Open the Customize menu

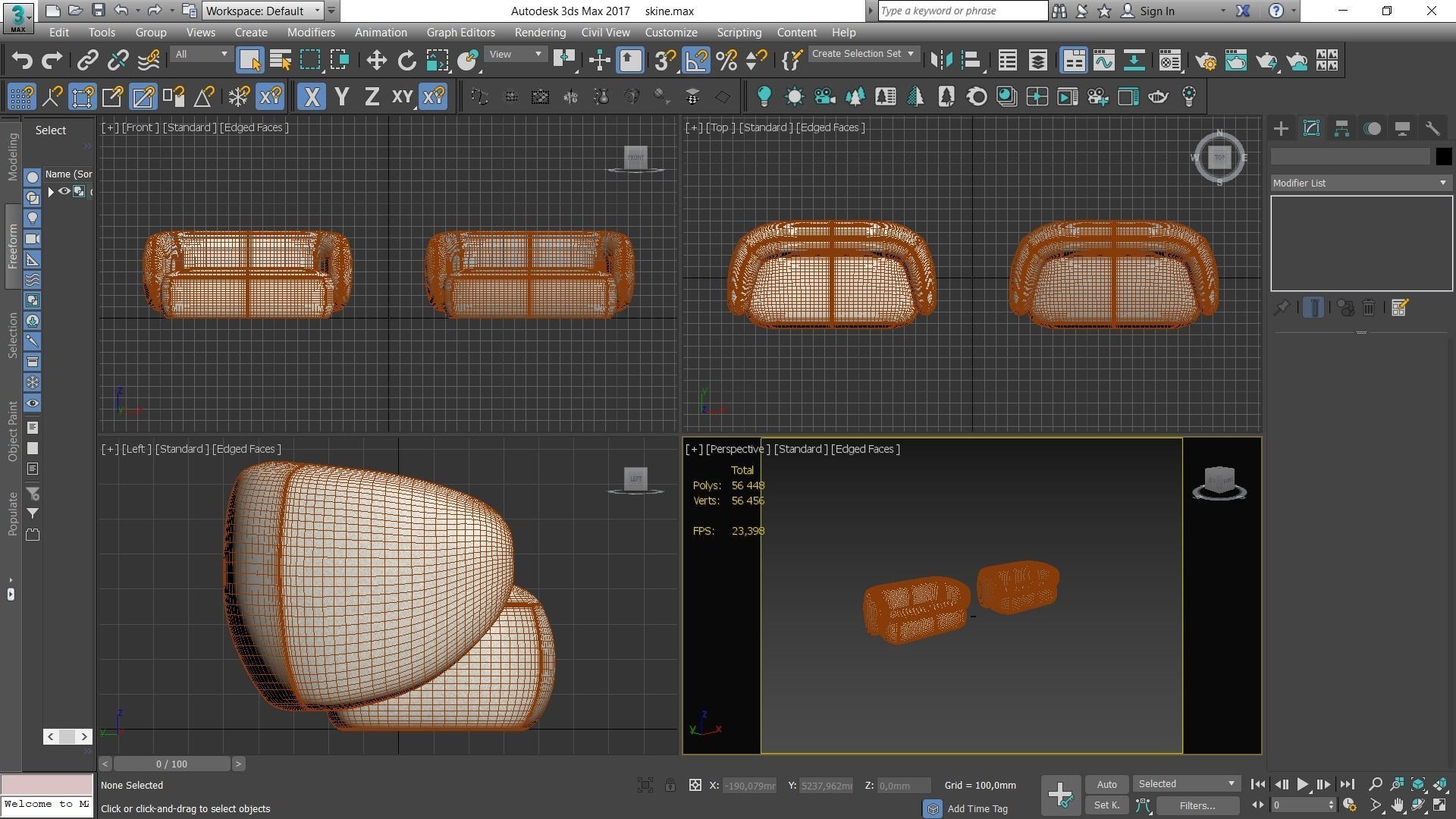click(x=671, y=33)
